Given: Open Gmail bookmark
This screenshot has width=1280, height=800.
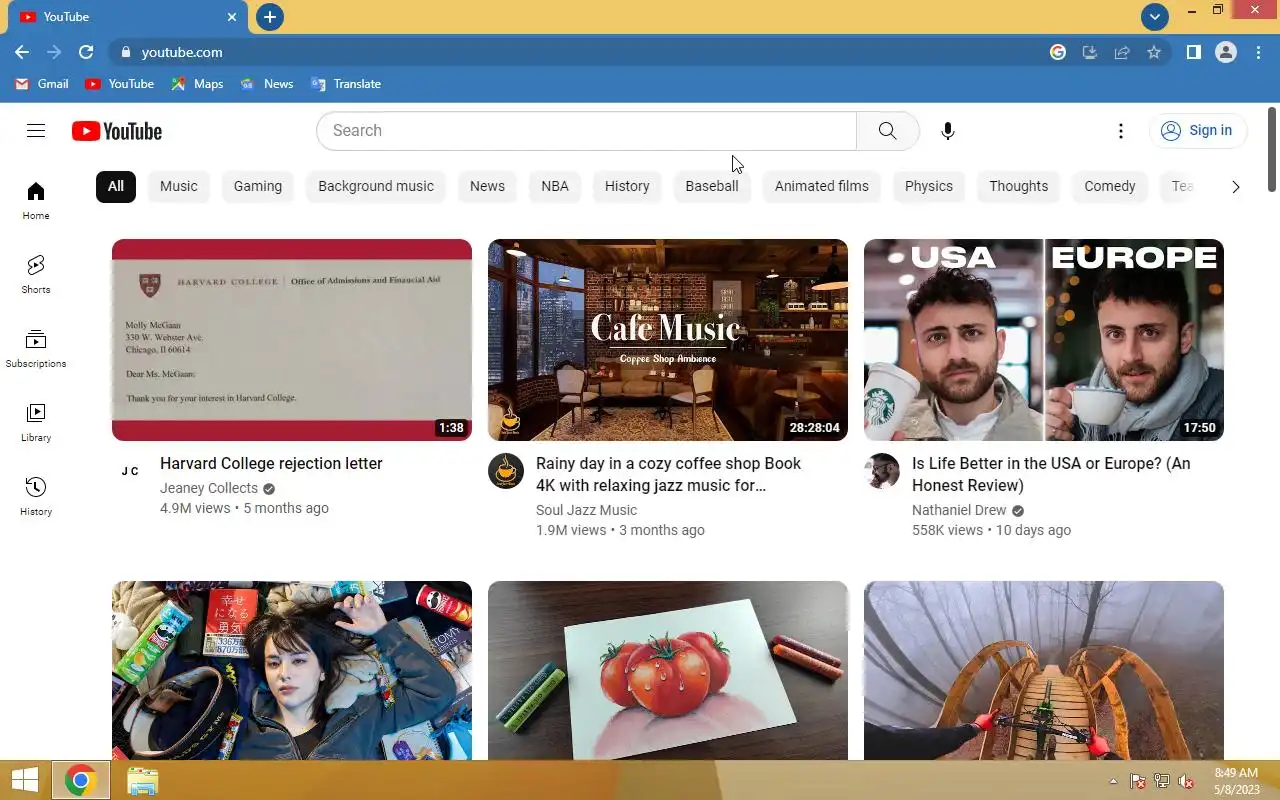Looking at the screenshot, I should (x=42, y=84).
